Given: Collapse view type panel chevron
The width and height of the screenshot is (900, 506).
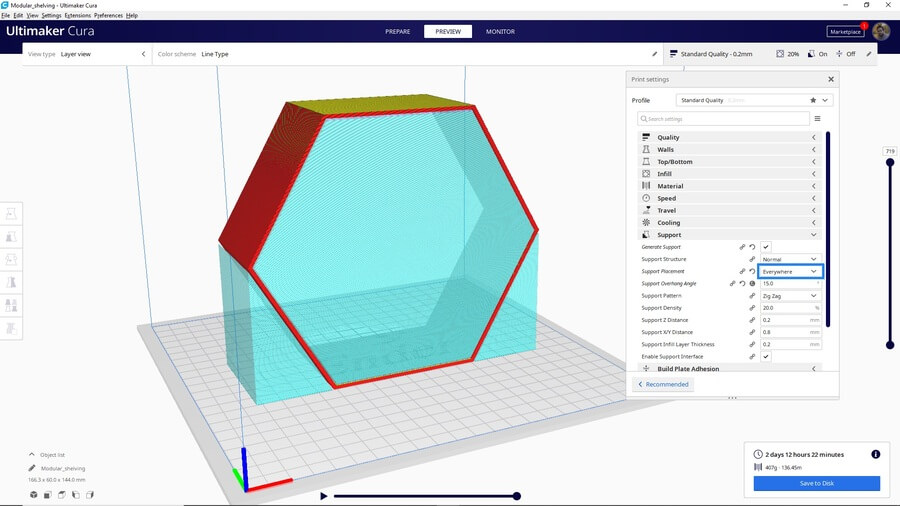Looking at the screenshot, I should coord(143,54).
